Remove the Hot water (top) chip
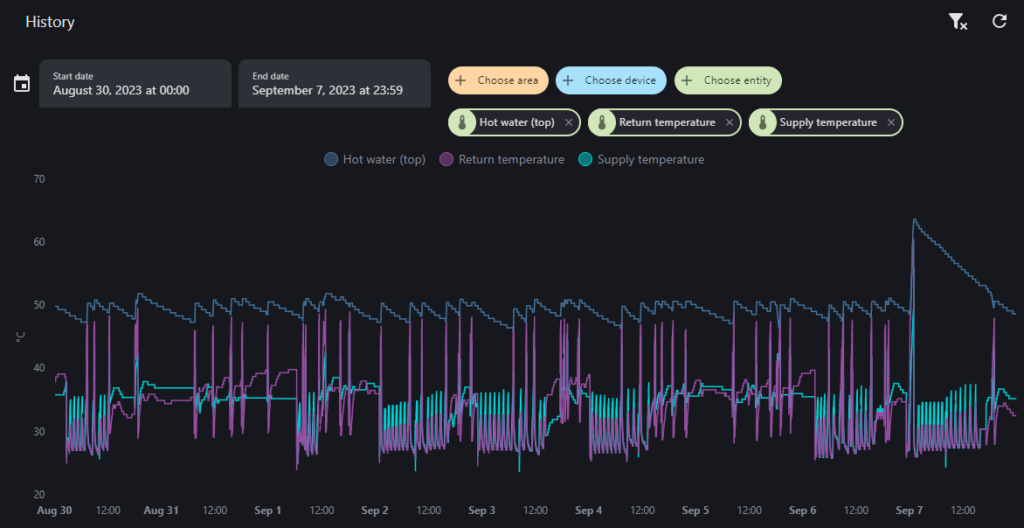Screen dimensions: 1024x528 click(x=569, y=122)
